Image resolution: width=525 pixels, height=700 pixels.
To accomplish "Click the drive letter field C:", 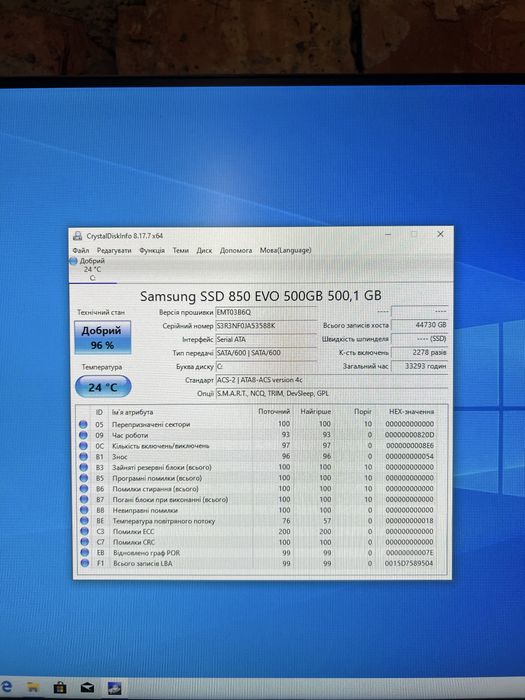I will pos(266,367).
